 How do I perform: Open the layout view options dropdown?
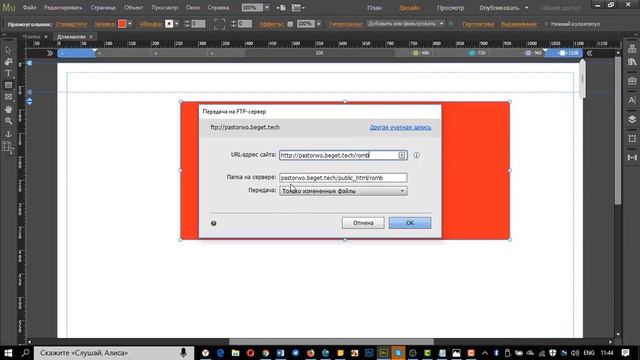tap(298, 8)
